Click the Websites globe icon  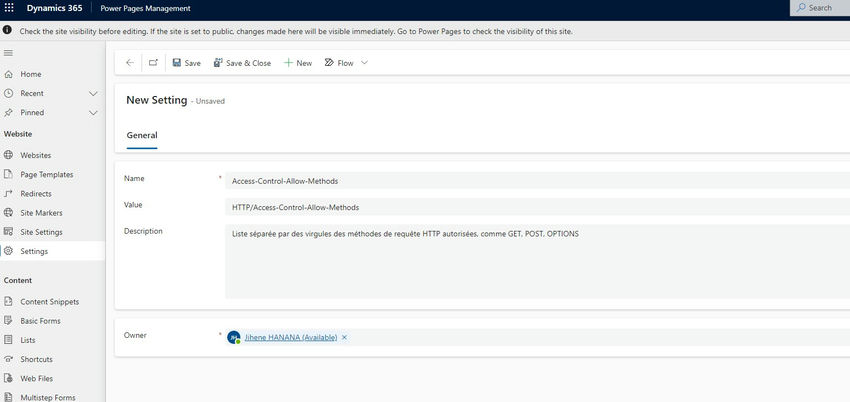(8, 155)
